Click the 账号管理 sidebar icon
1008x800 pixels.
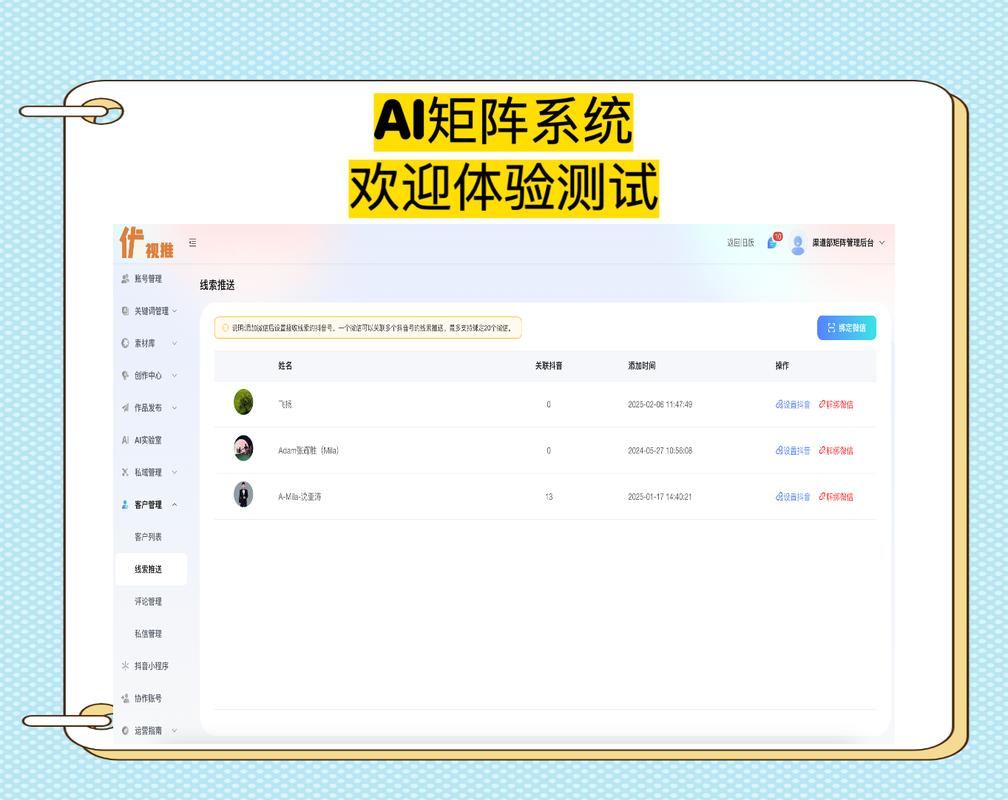[125, 278]
